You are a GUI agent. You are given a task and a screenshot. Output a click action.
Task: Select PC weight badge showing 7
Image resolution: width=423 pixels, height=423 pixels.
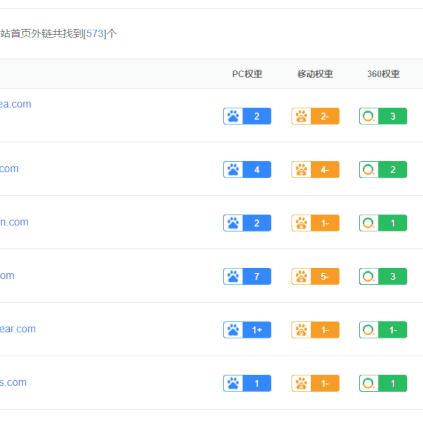[x=247, y=276]
